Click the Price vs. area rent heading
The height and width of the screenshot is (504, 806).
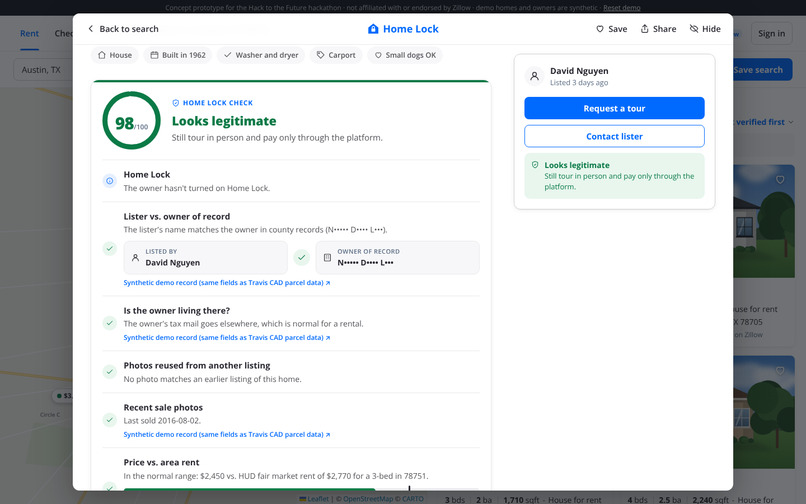pos(161,462)
